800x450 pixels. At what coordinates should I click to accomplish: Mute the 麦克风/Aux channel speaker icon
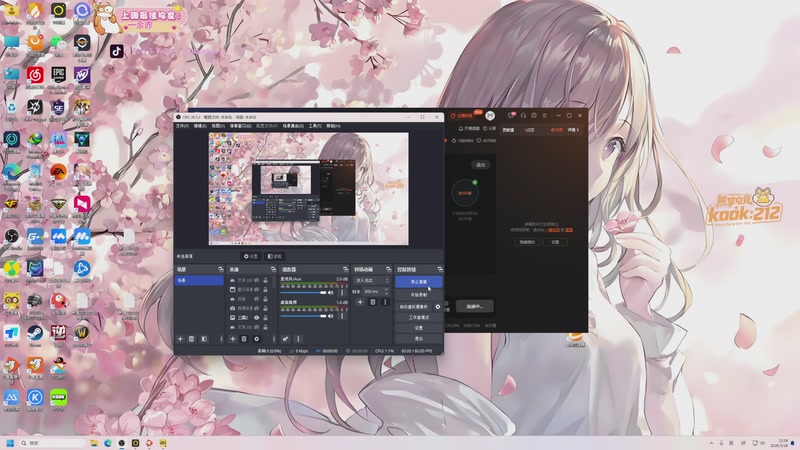331,293
